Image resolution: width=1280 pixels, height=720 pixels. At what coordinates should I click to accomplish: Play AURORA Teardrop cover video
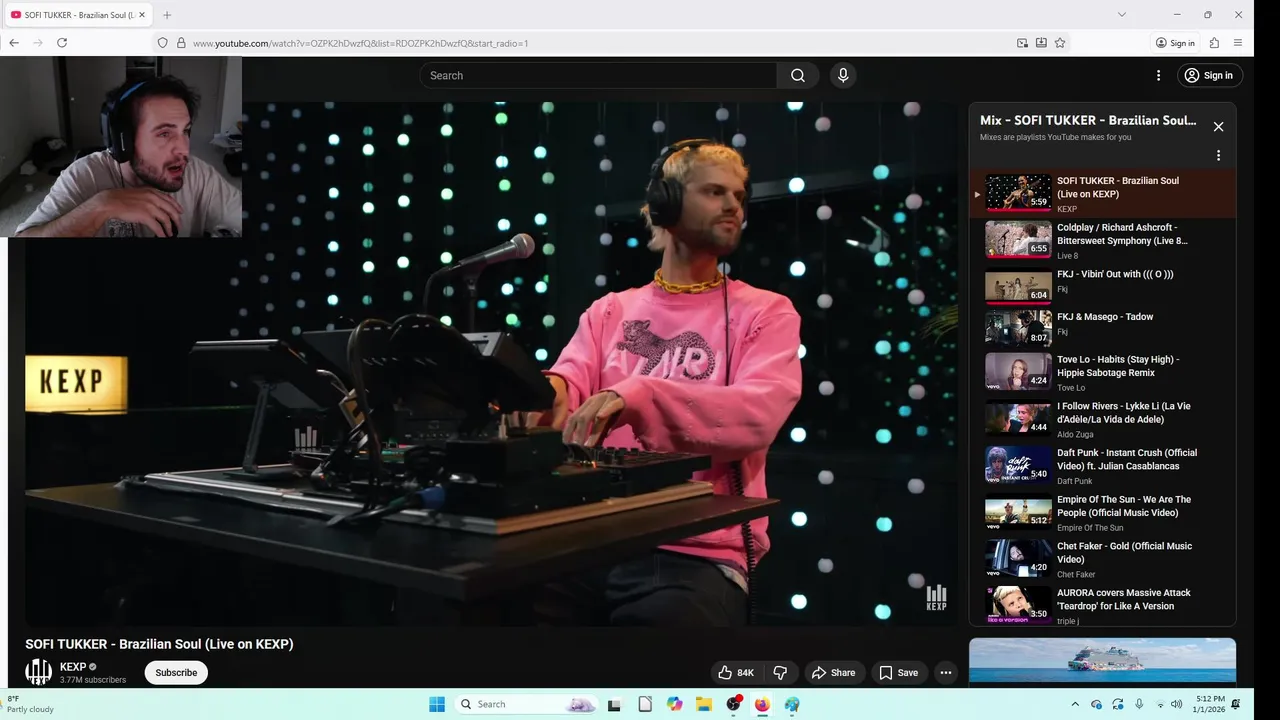click(1103, 605)
